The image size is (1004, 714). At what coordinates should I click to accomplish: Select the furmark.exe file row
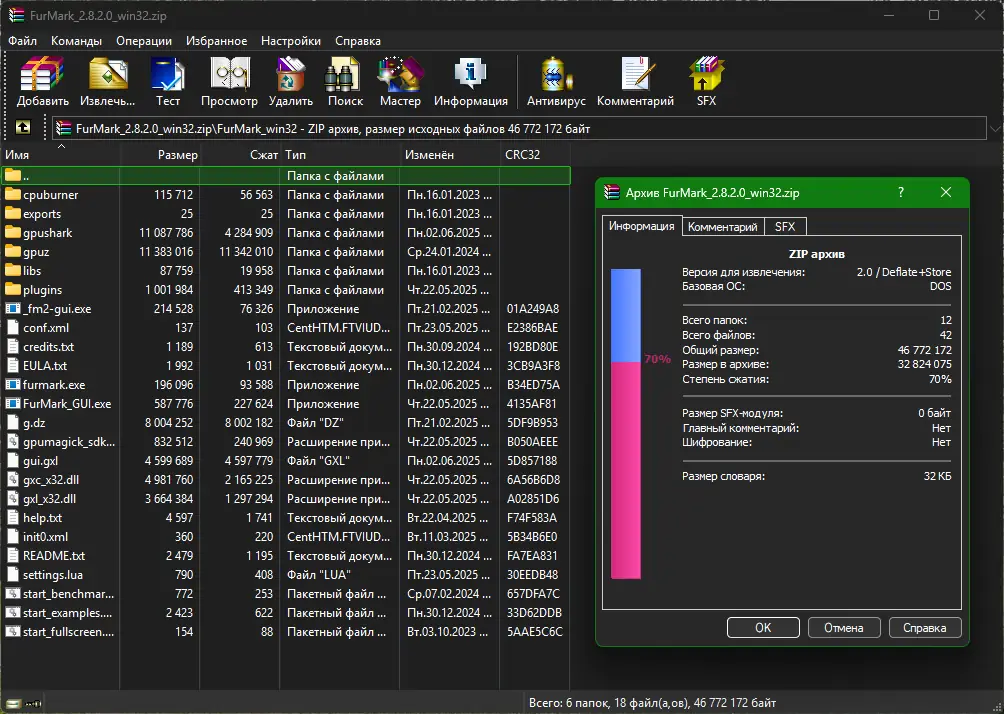click(x=285, y=385)
